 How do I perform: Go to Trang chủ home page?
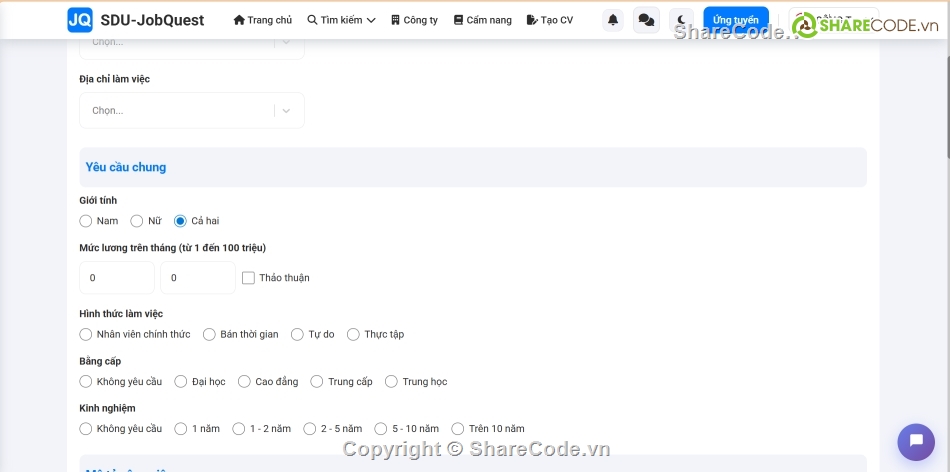263,20
